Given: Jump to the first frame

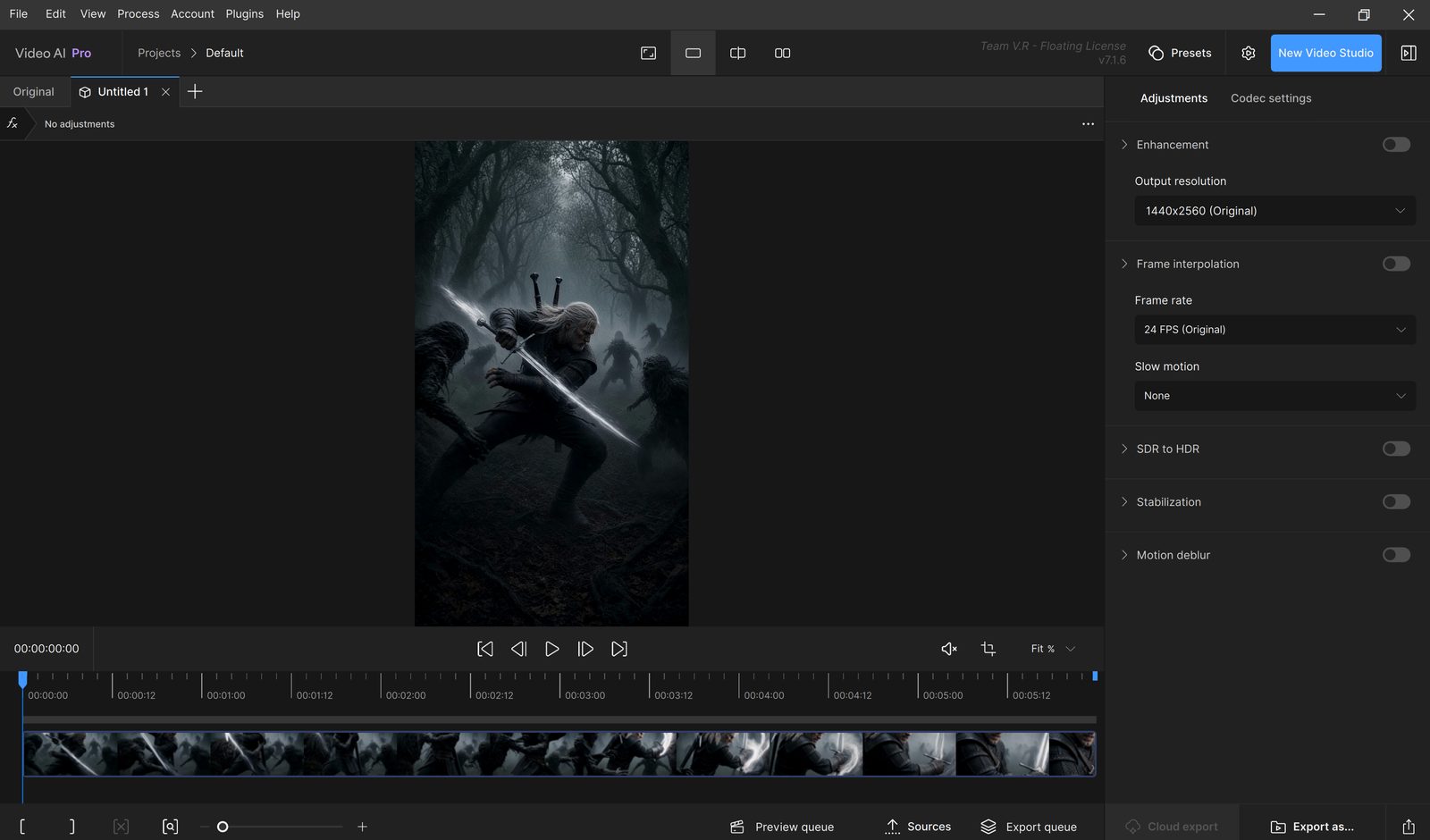Looking at the screenshot, I should tap(485, 649).
